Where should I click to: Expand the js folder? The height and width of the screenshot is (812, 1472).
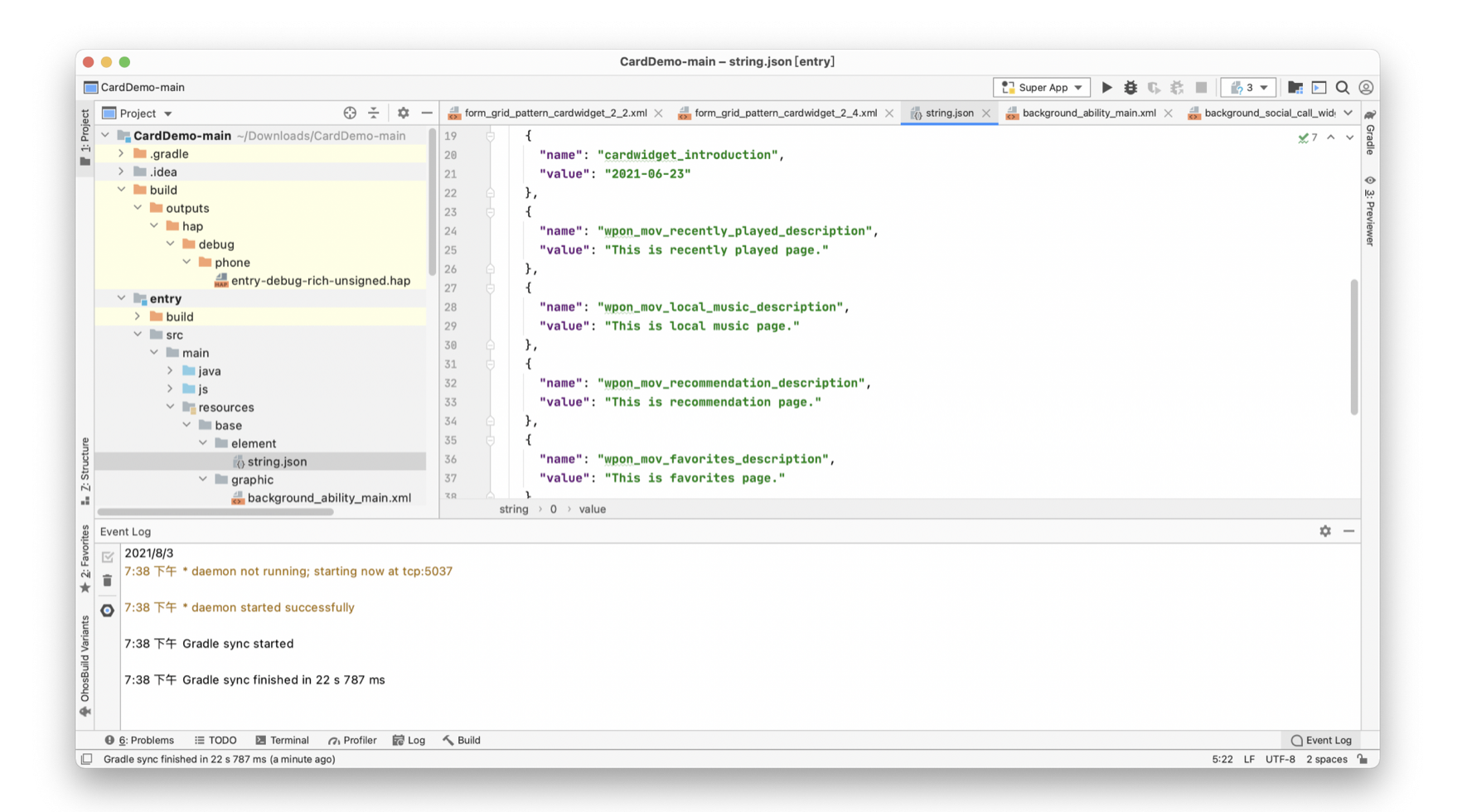coord(171,389)
